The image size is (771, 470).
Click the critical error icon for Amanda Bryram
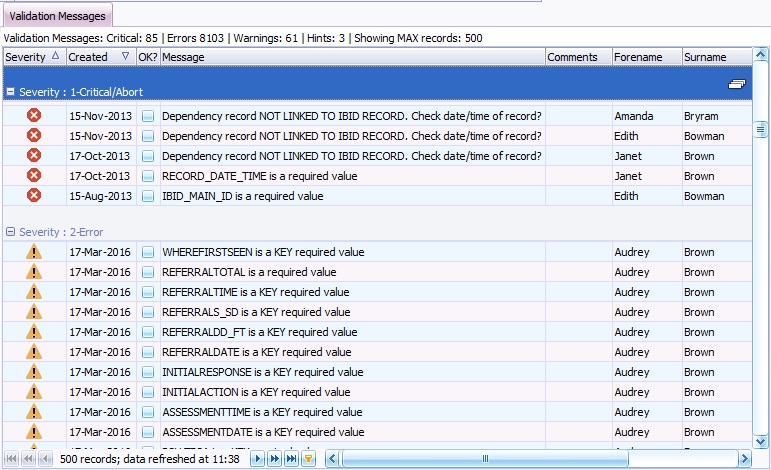click(x=33, y=116)
